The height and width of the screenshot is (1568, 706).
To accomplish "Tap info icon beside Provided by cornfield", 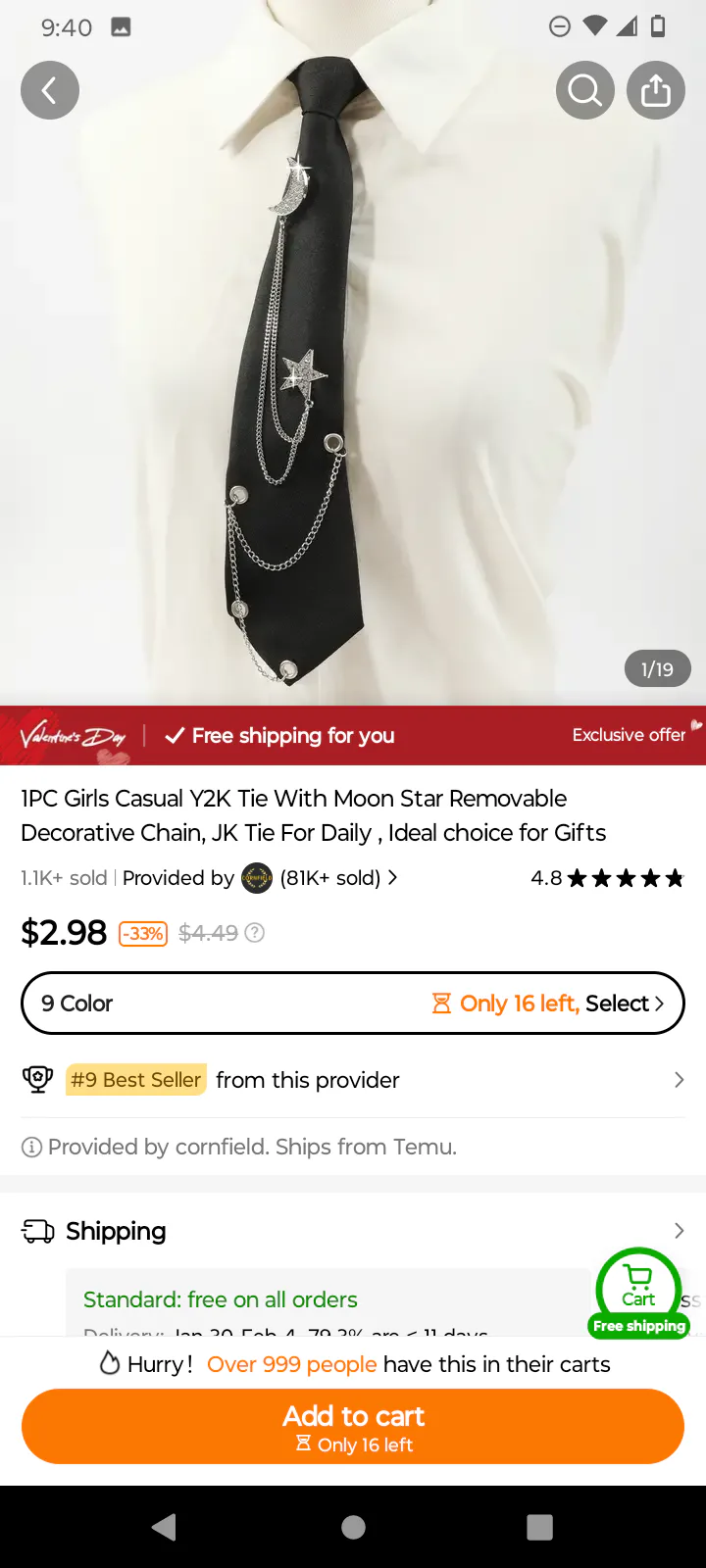I will click(31, 1147).
